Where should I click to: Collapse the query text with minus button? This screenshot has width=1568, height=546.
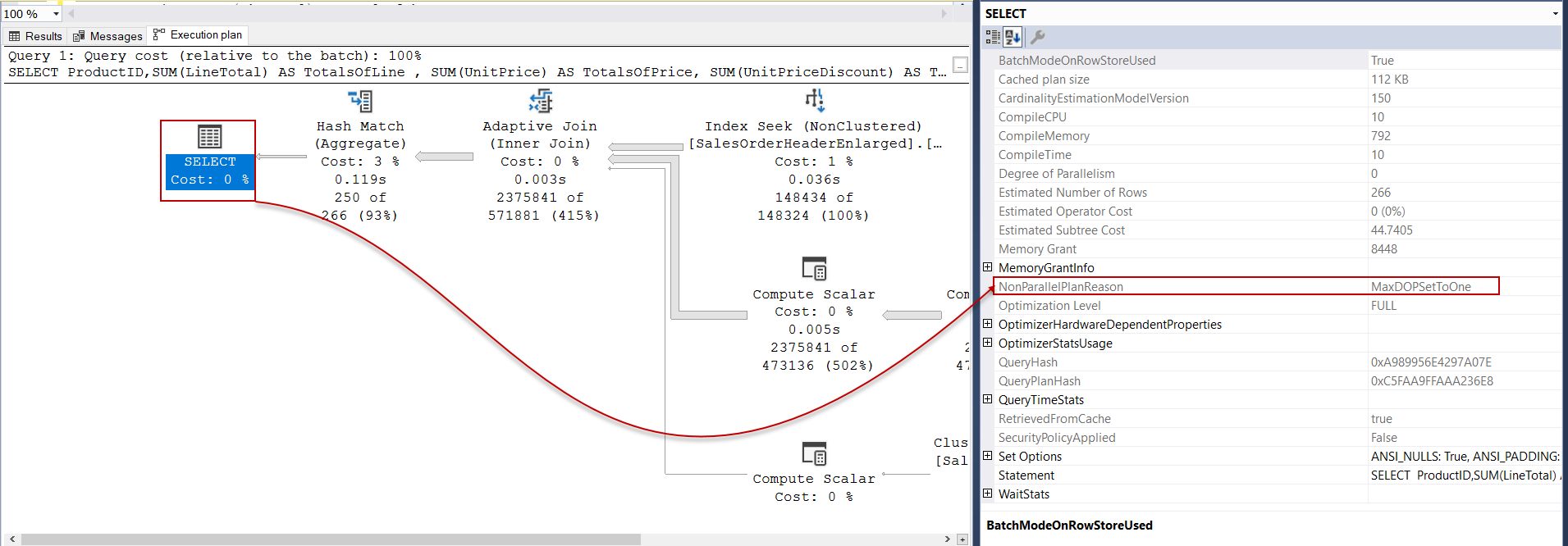(960, 65)
